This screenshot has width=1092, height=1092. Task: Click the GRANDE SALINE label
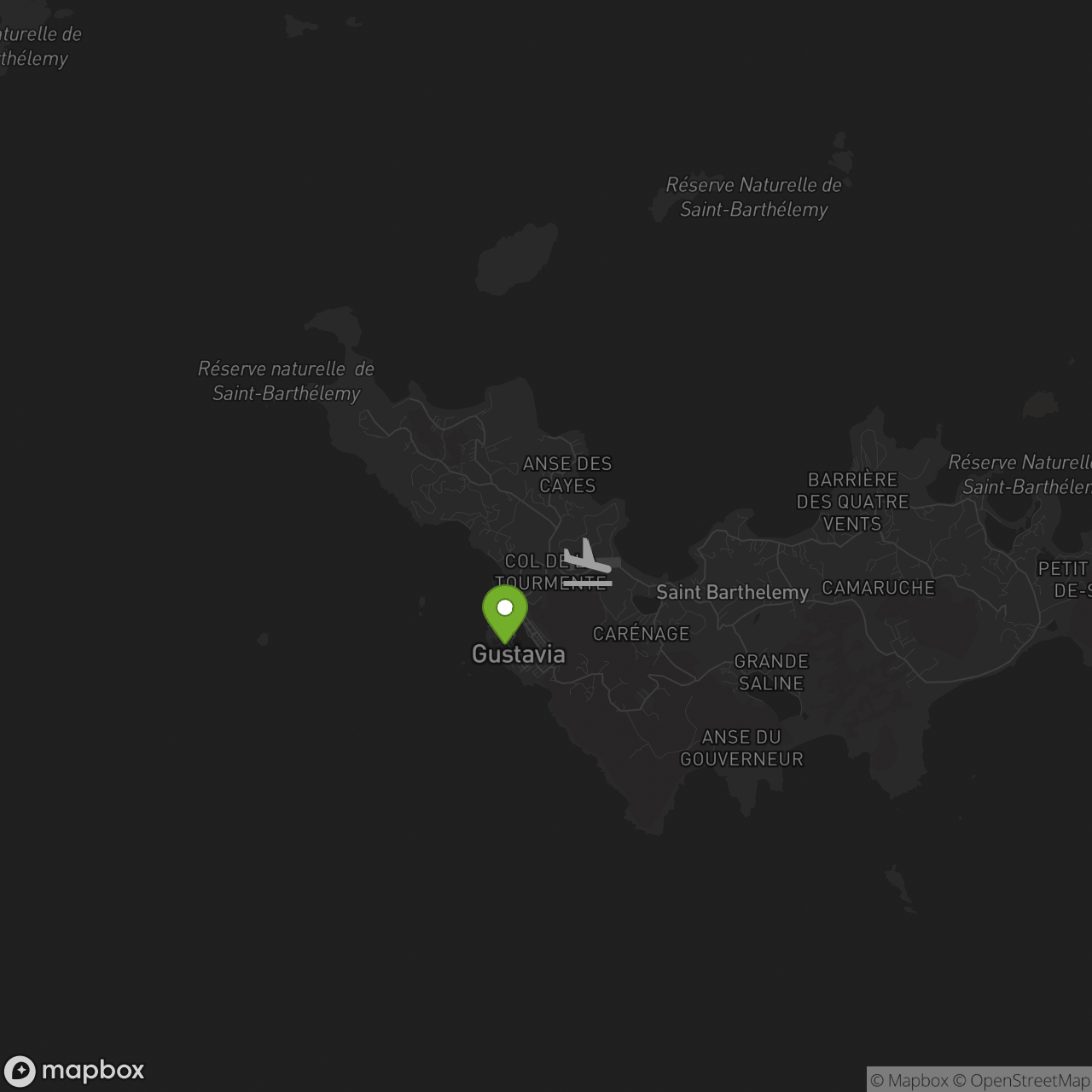771,672
